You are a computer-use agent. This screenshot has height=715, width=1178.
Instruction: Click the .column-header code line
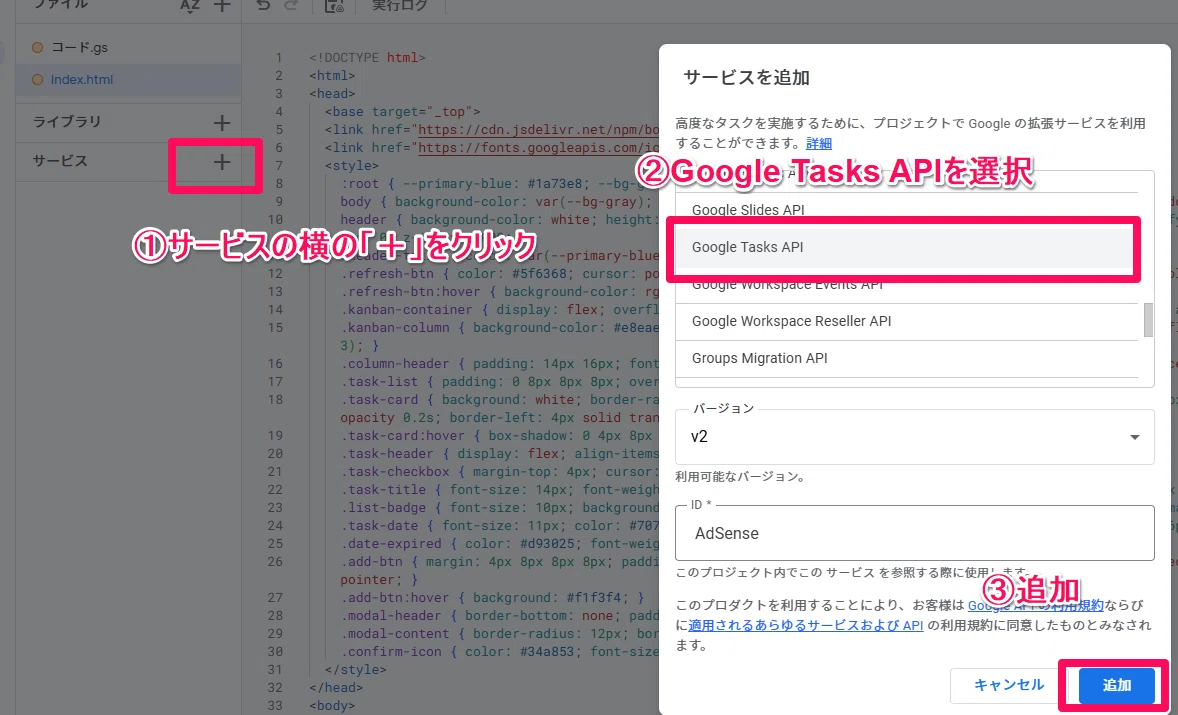pos(500,364)
